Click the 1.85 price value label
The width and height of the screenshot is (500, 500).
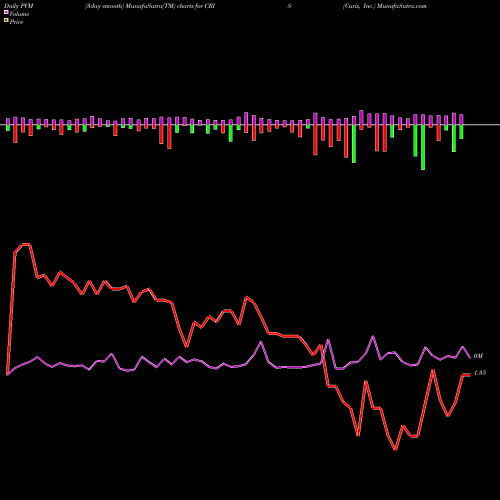[480, 373]
